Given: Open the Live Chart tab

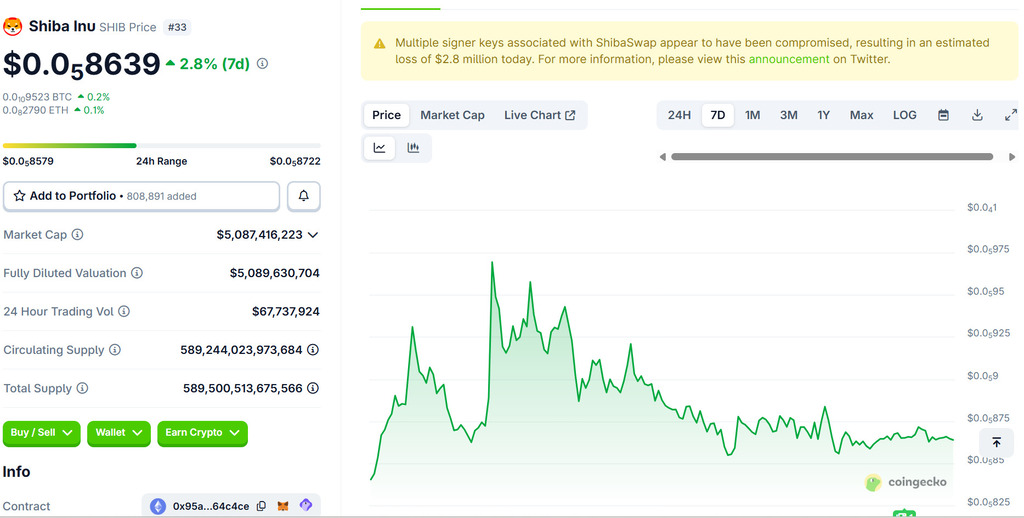Looking at the screenshot, I should 539,115.
